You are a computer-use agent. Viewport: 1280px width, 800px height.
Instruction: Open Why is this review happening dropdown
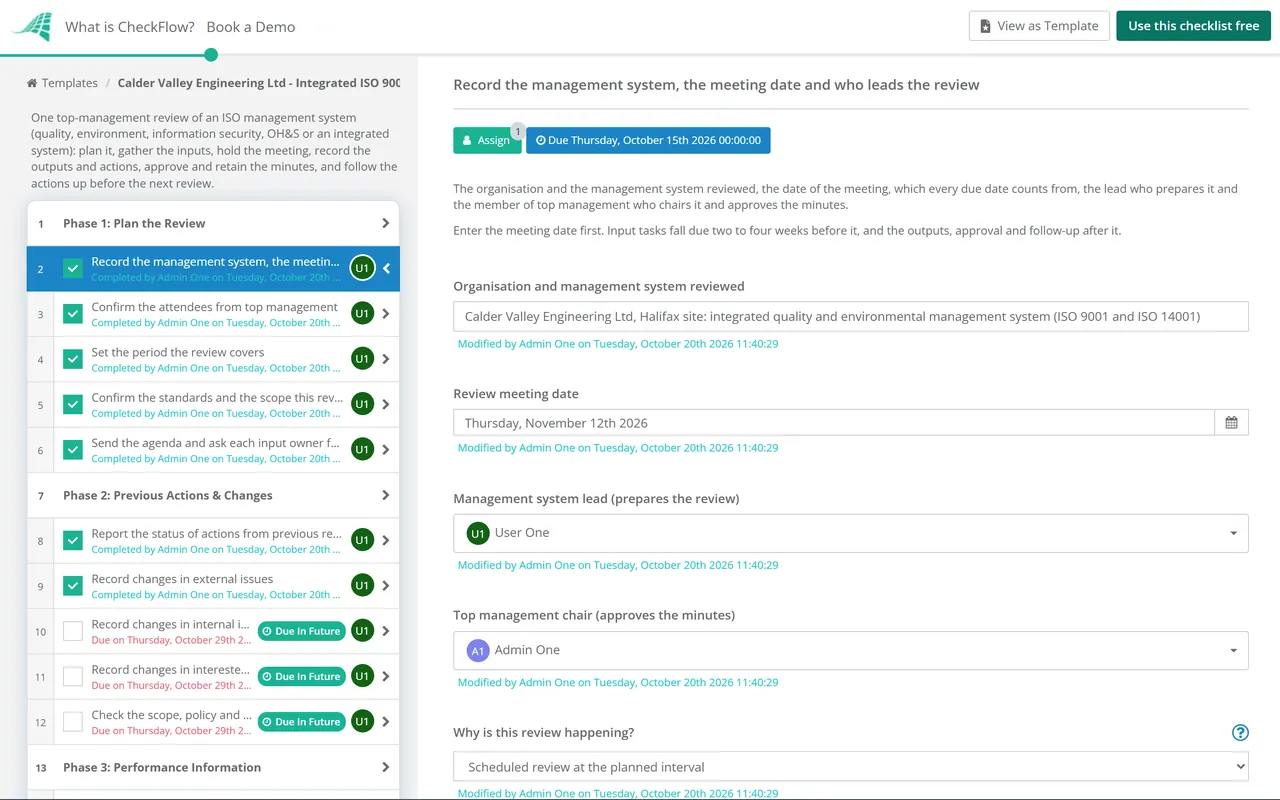click(851, 767)
